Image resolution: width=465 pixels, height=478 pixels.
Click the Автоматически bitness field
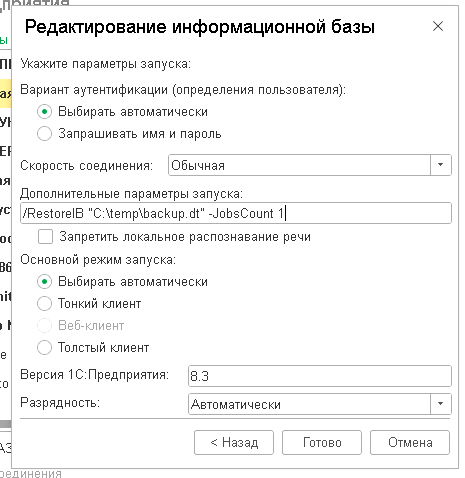tap(309, 404)
